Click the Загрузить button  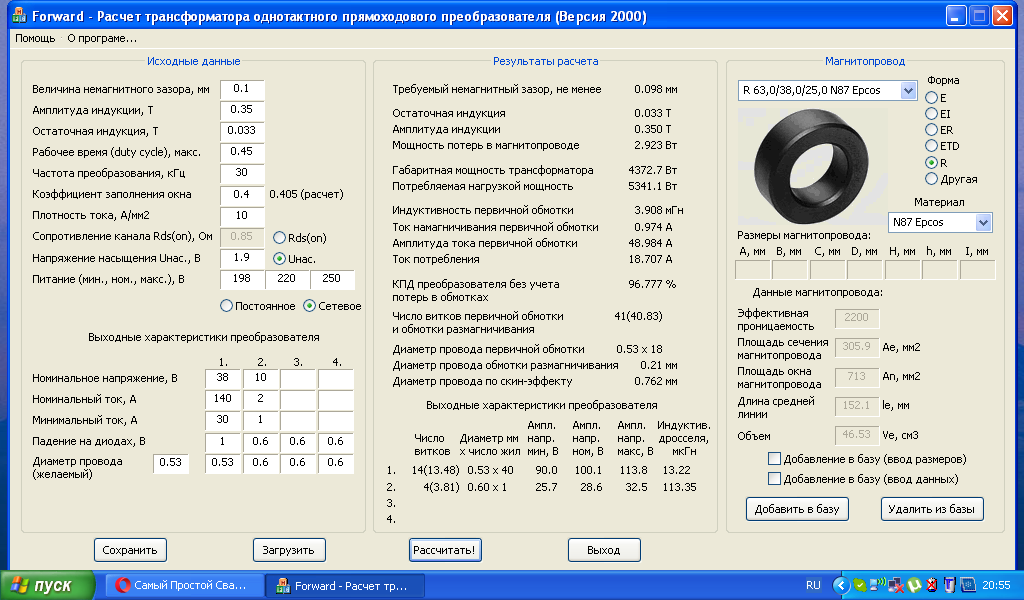(289, 550)
